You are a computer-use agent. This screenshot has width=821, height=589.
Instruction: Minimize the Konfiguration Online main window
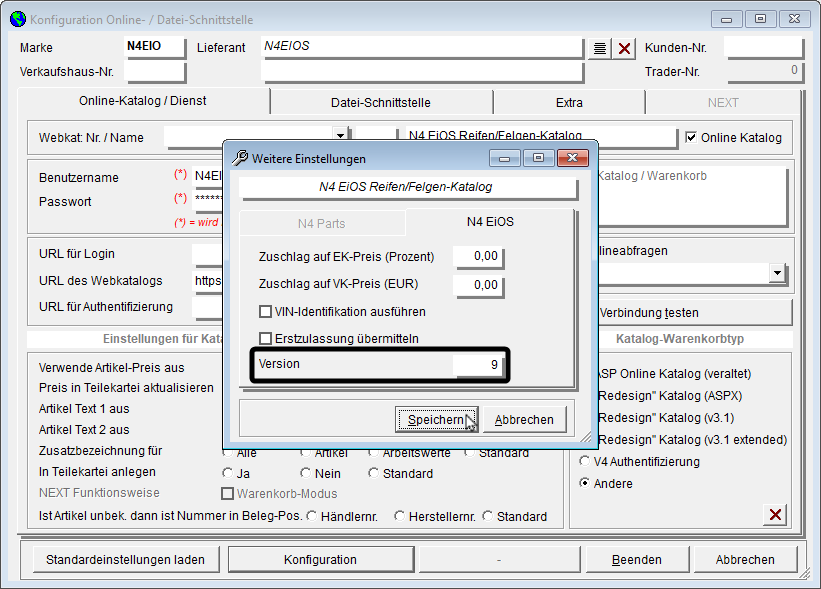coord(726,19)
